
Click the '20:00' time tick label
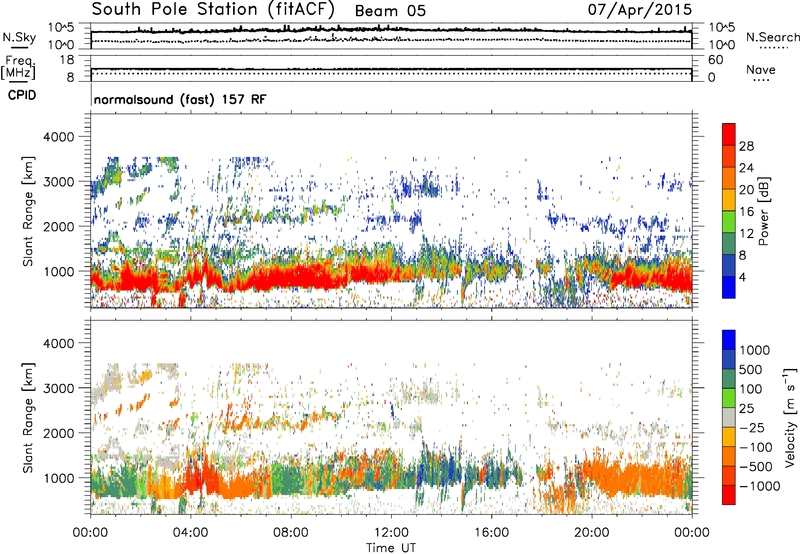pyautogui.click(x=591, y=533)
